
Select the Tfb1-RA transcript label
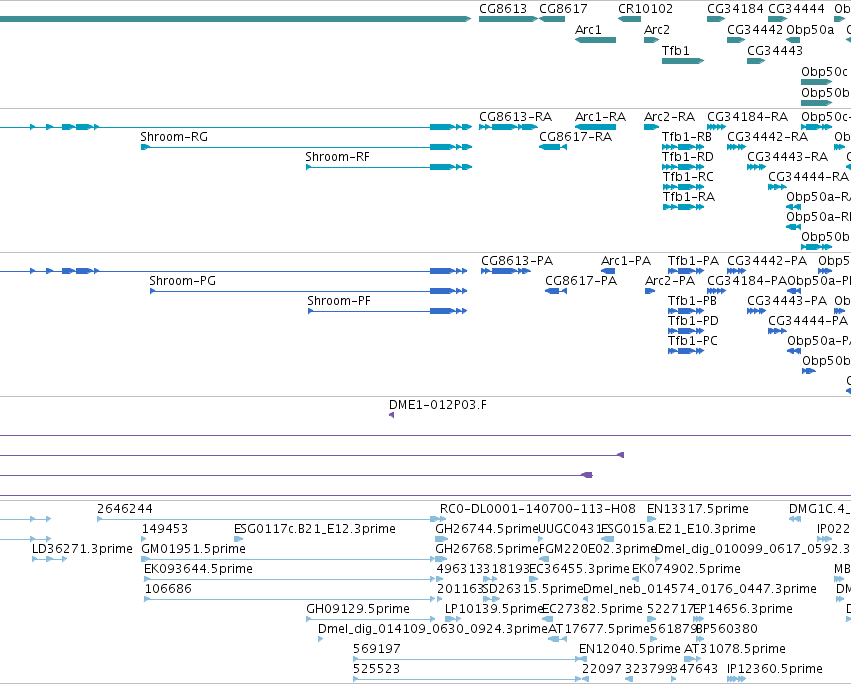click(x=688, y=197)
